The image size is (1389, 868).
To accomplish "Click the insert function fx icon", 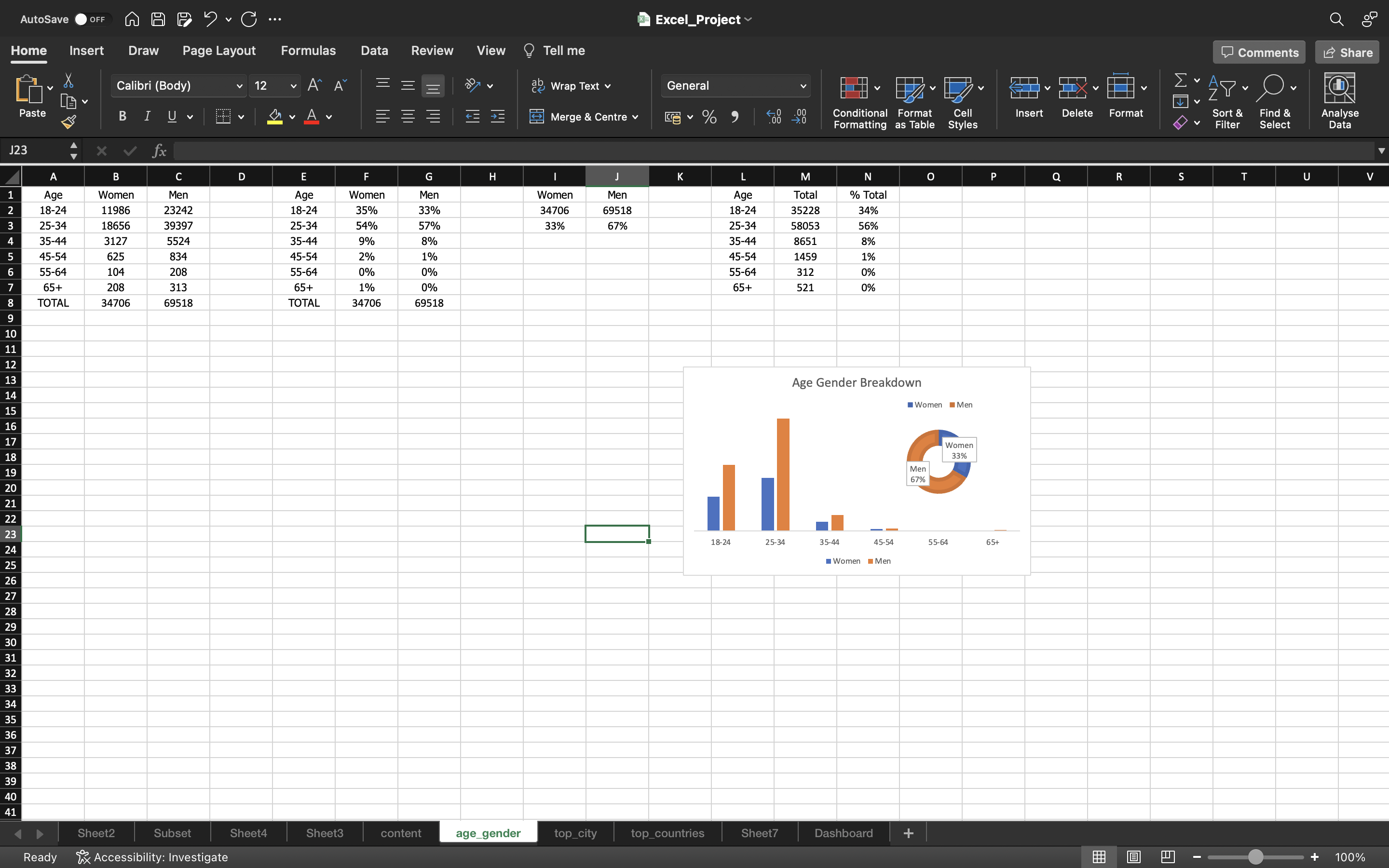I will tap(159, 151).
